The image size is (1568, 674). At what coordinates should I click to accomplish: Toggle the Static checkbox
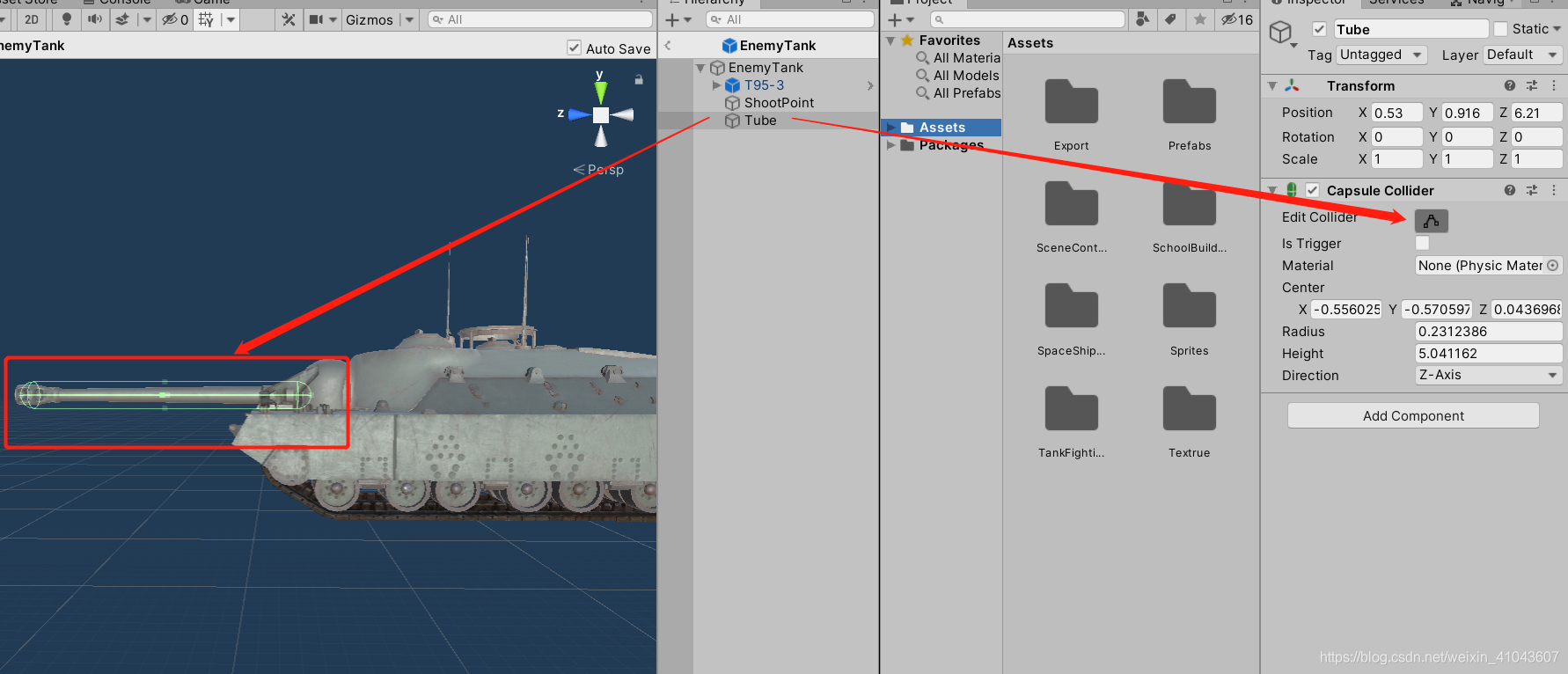click(x=1500, y=29)
